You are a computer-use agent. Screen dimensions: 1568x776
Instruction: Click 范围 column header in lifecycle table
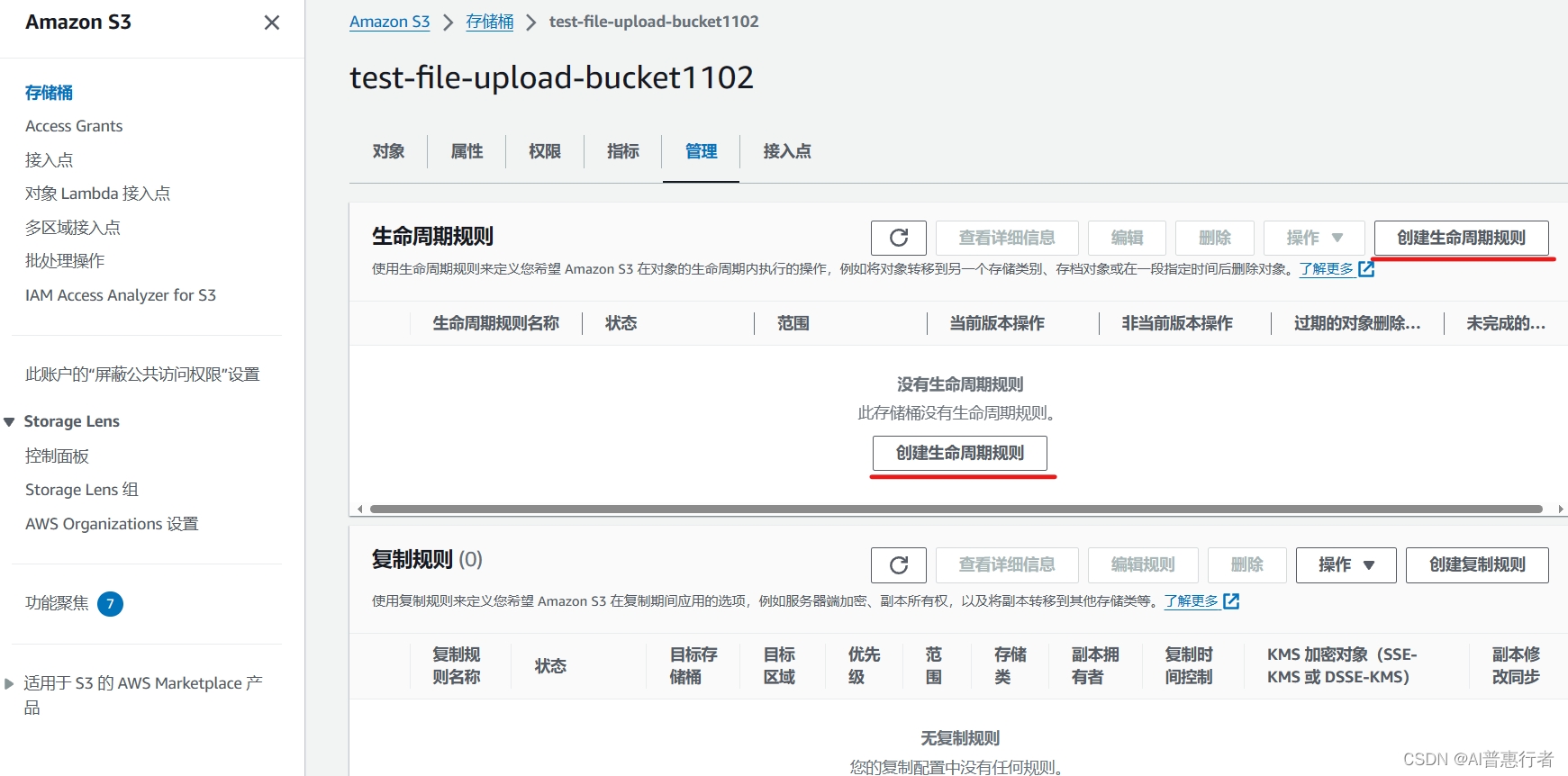(x=793, y=323)
